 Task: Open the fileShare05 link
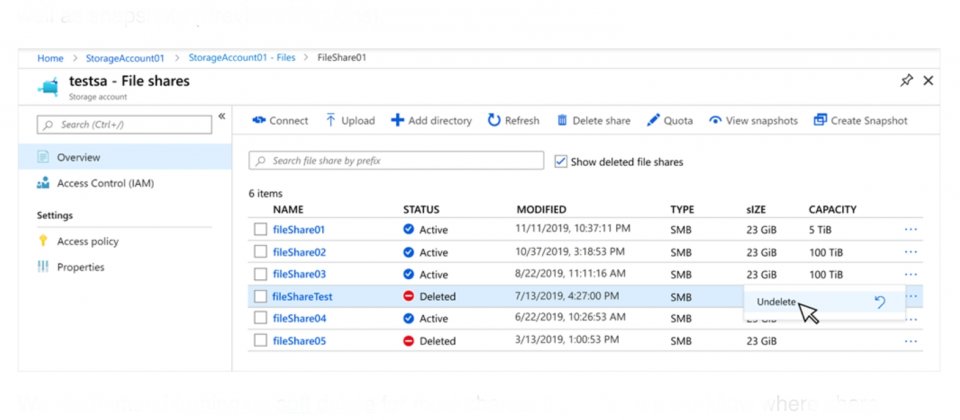(299, 341)
